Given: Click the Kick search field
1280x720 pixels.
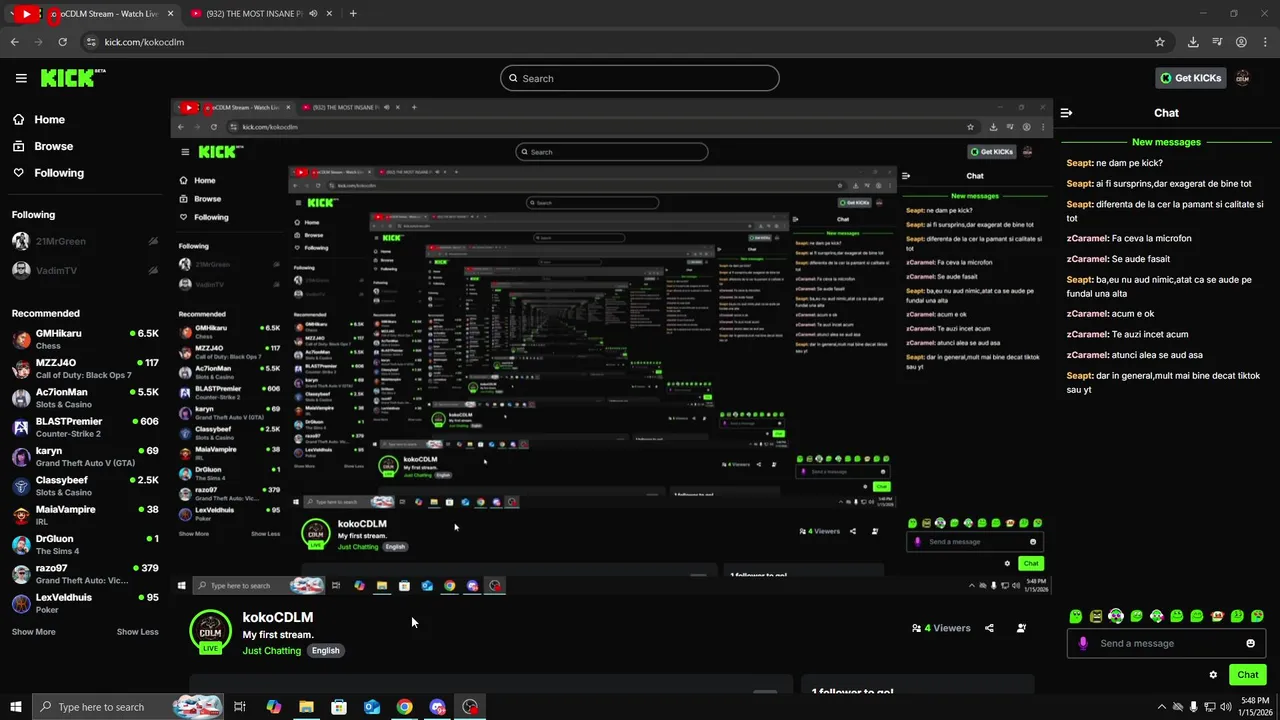Looking at the screenshot, I should 640,78.
